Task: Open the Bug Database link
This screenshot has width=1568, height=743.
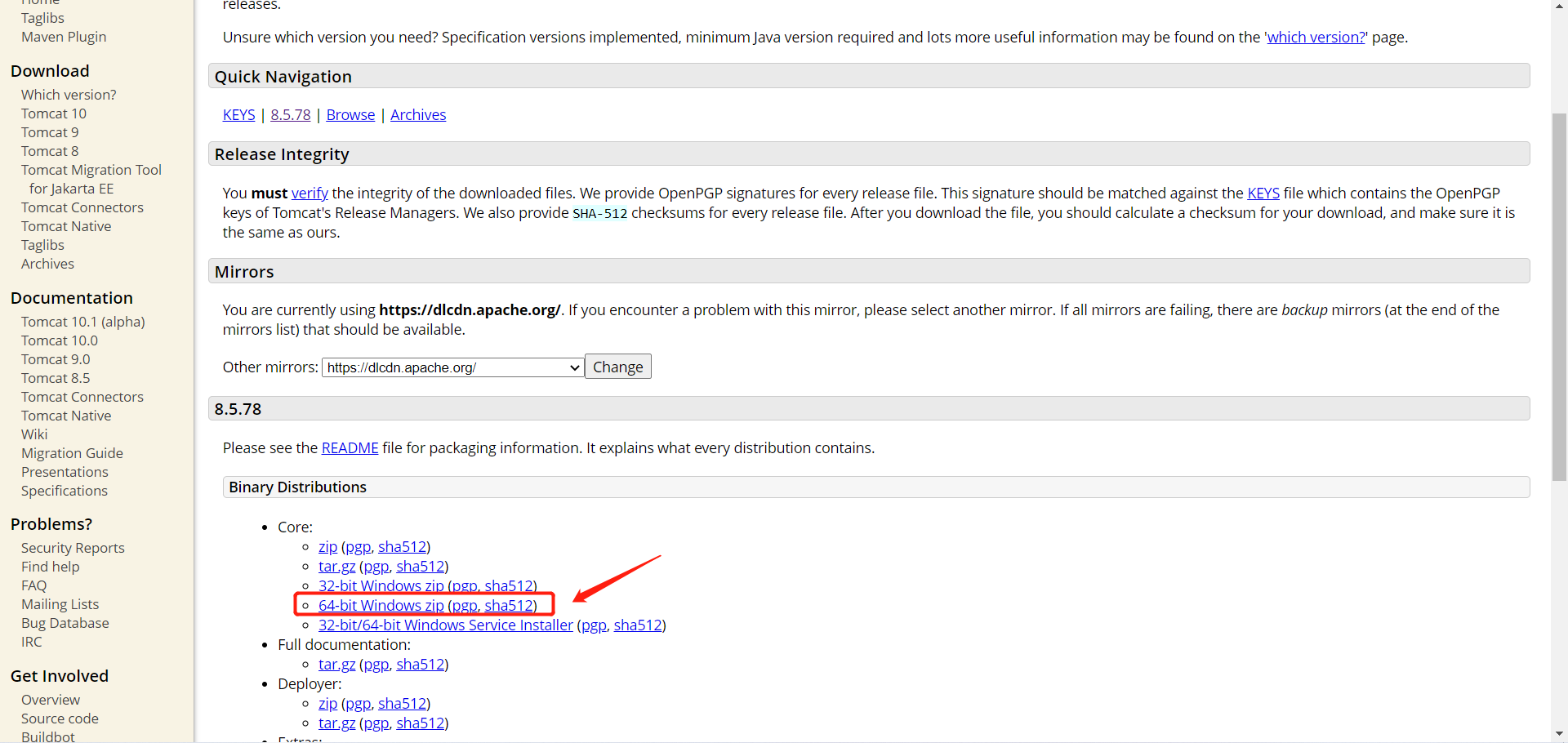Action: click(65, 623)
